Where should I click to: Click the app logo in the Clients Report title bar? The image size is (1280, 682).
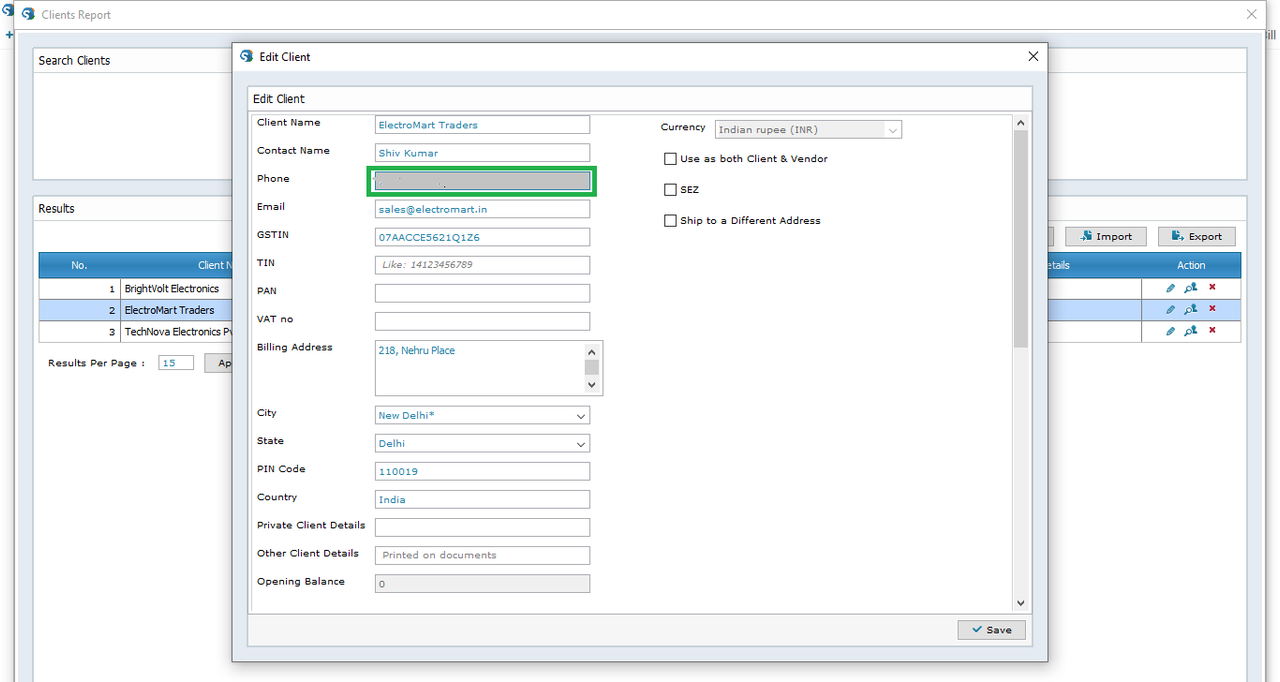click(x=28, y=15)
